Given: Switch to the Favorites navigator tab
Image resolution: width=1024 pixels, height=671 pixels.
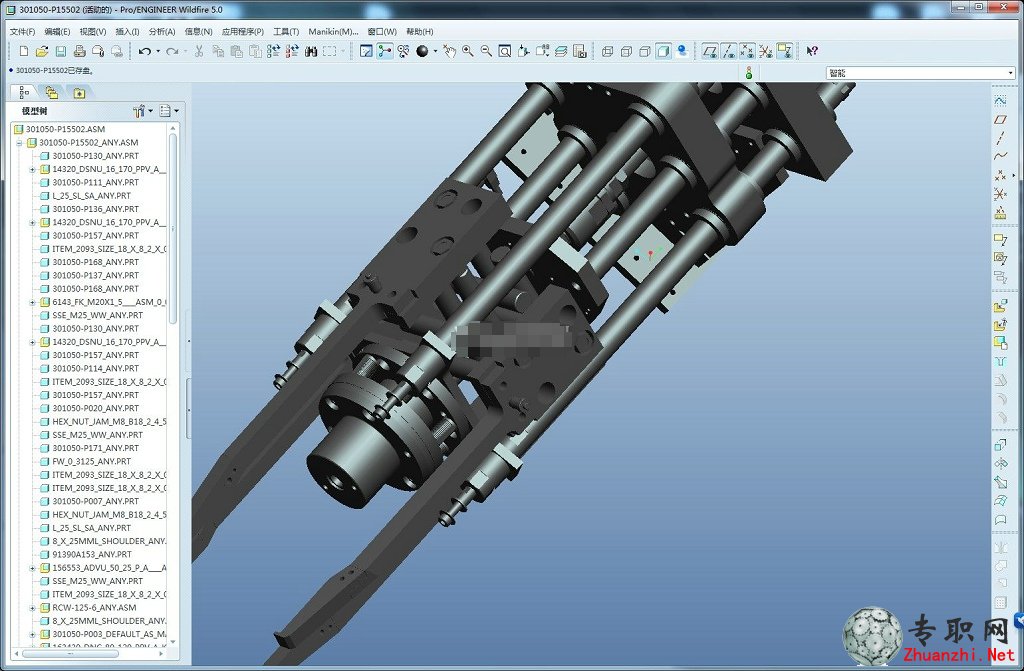Looking at the screenshot, I should pos(79,93).
